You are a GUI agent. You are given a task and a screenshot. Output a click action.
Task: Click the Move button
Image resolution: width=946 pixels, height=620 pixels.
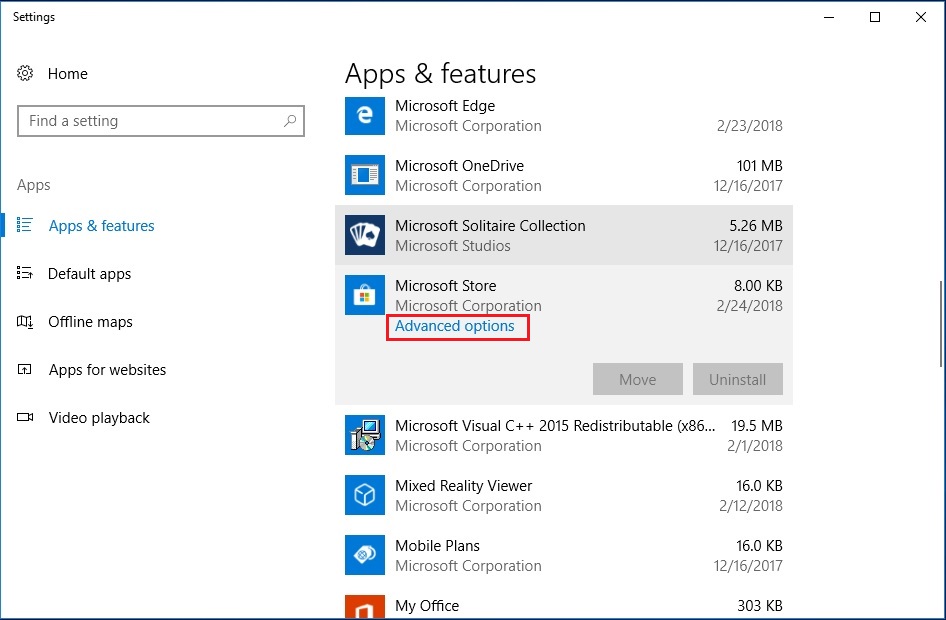click(x=638, y=379)
